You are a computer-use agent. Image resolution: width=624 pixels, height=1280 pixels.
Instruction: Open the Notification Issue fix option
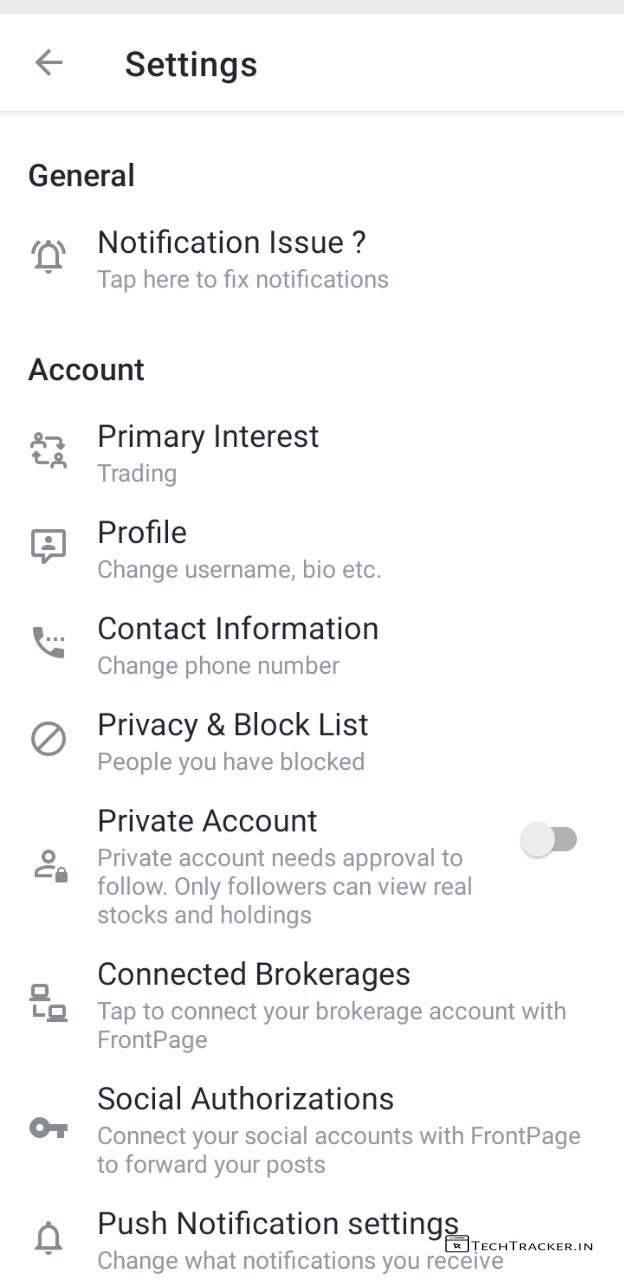pyautogui.click(x=232, y=242)
